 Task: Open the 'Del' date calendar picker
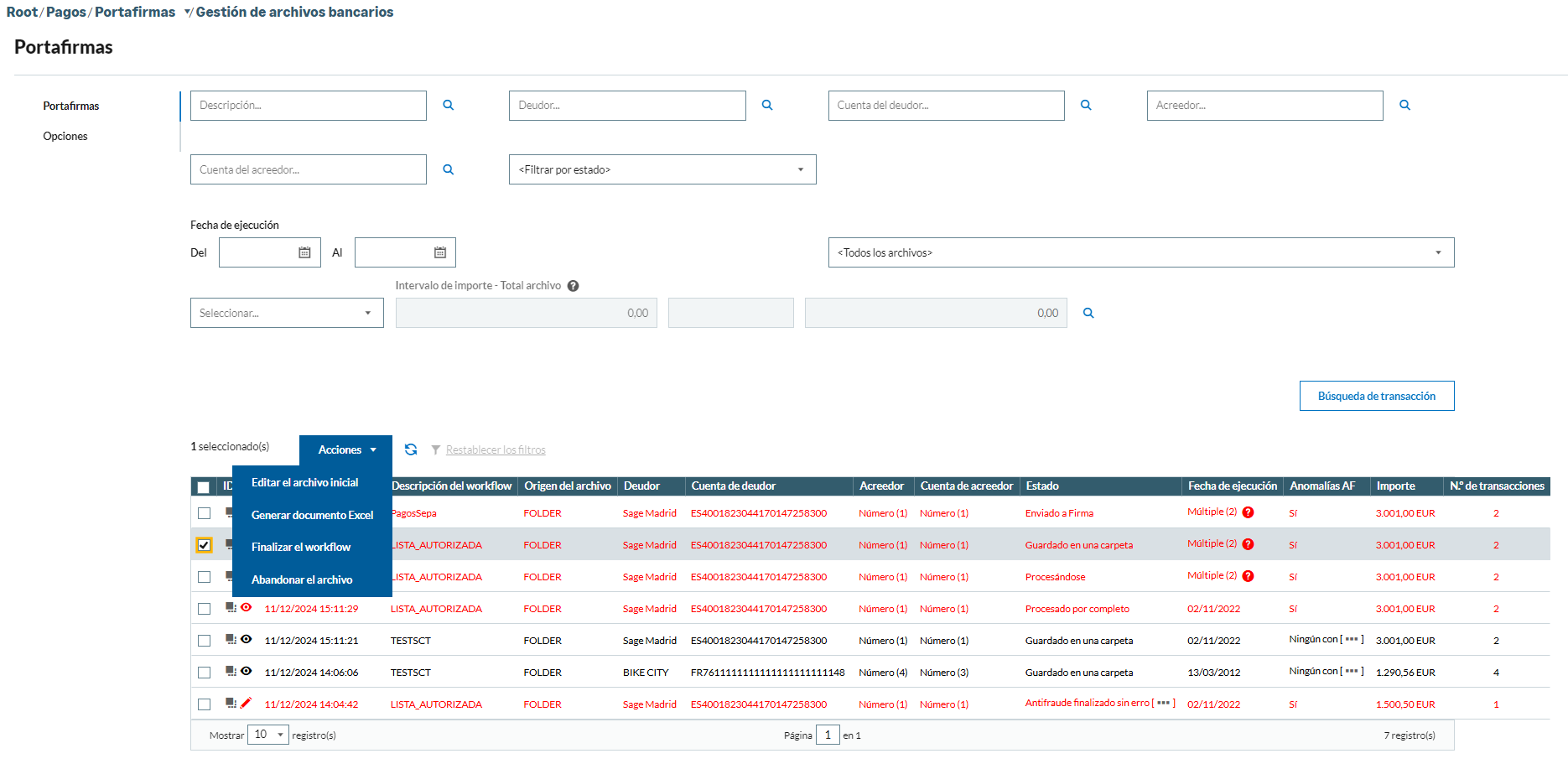coord(304,252)
